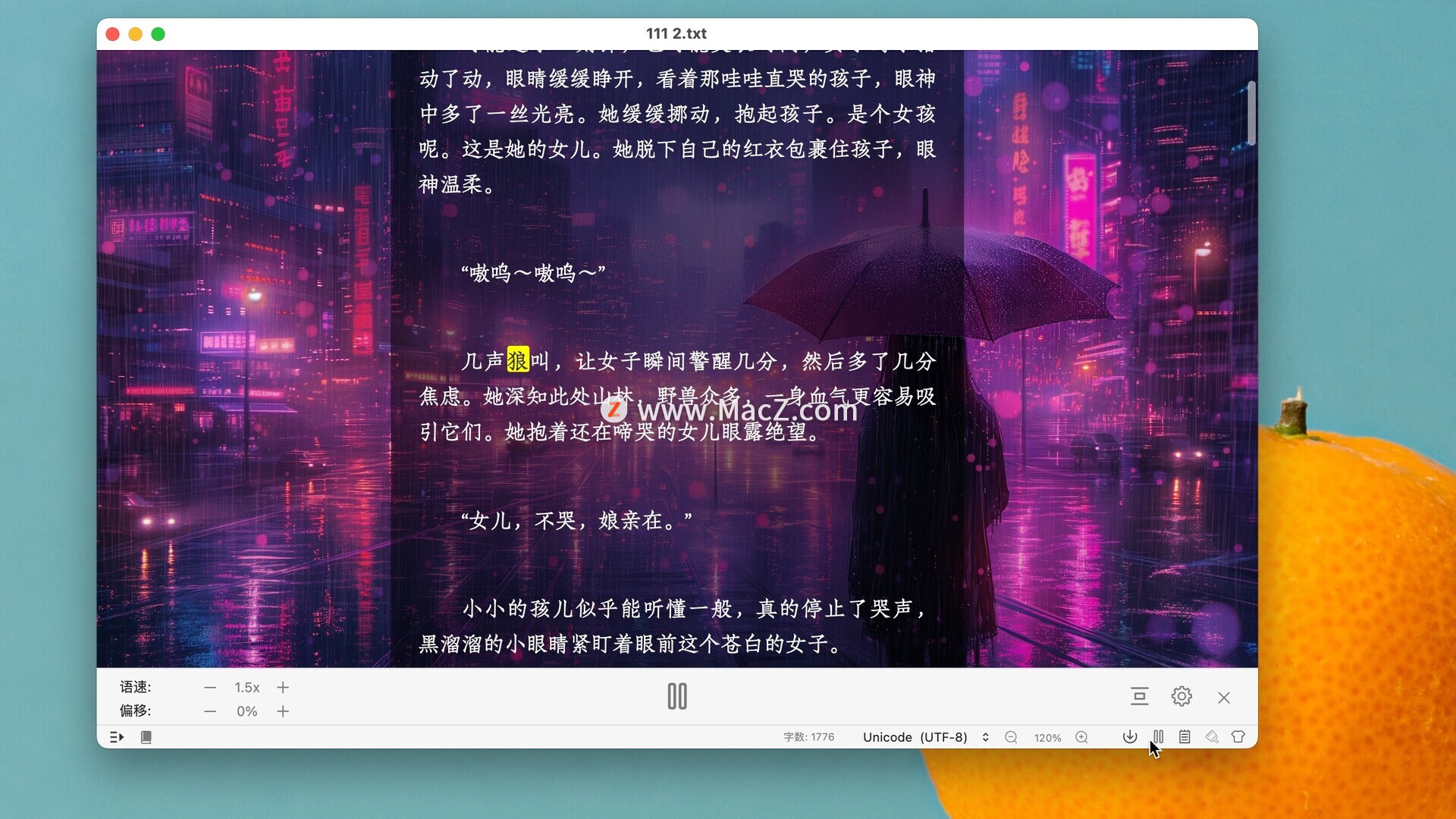The image size is (1456, 819).
Task: Decrease the 偏移 offset value
Action: click(x=210, y=711)
